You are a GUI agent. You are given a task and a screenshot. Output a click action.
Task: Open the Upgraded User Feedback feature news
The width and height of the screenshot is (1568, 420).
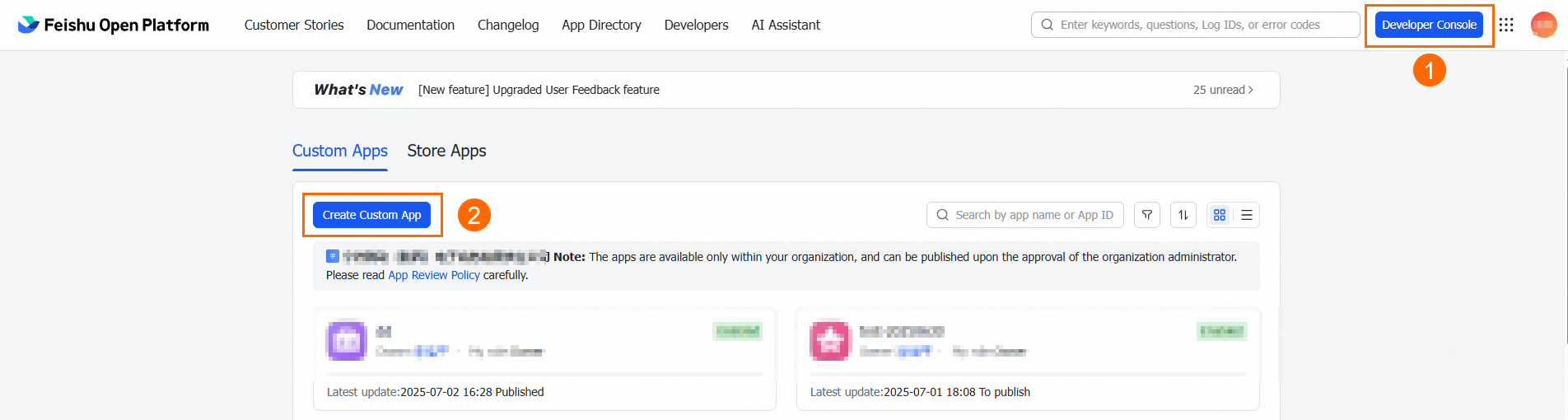point(539,90)
